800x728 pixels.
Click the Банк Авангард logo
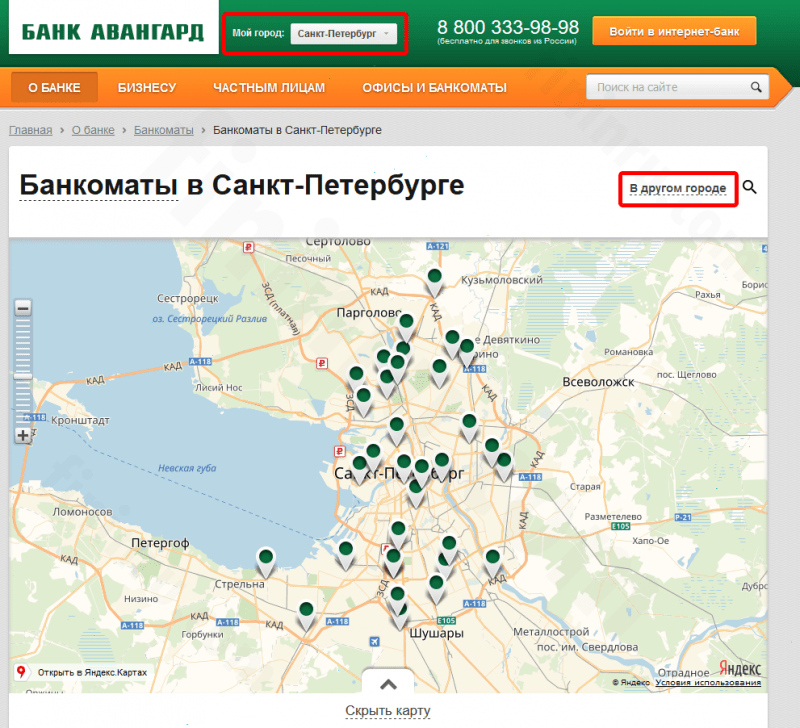(x=113, y=31)
